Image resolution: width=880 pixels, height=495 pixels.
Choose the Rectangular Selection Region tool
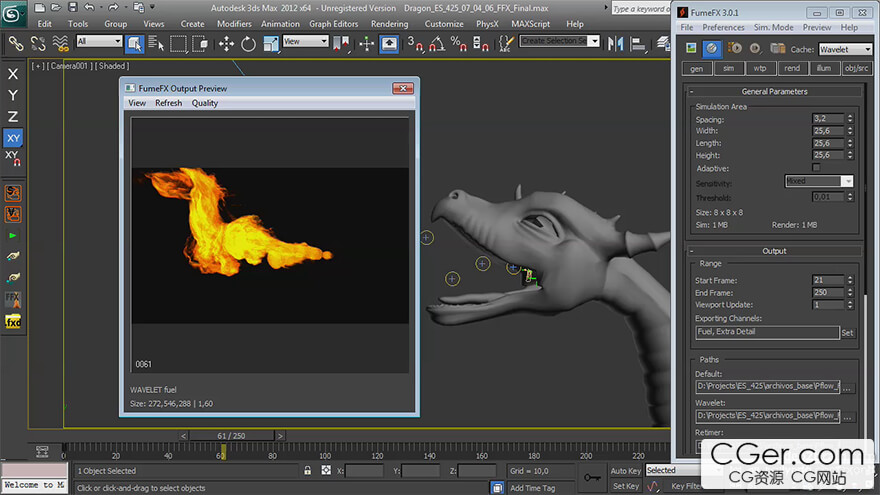pyautogui.click(x=178, y=43)
